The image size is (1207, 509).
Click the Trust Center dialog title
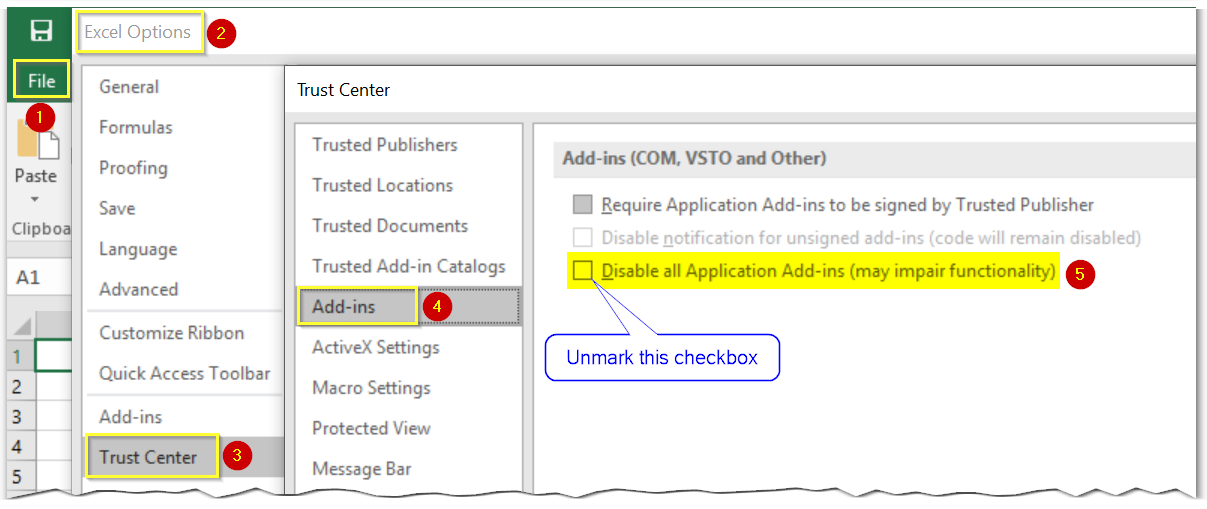343,90
